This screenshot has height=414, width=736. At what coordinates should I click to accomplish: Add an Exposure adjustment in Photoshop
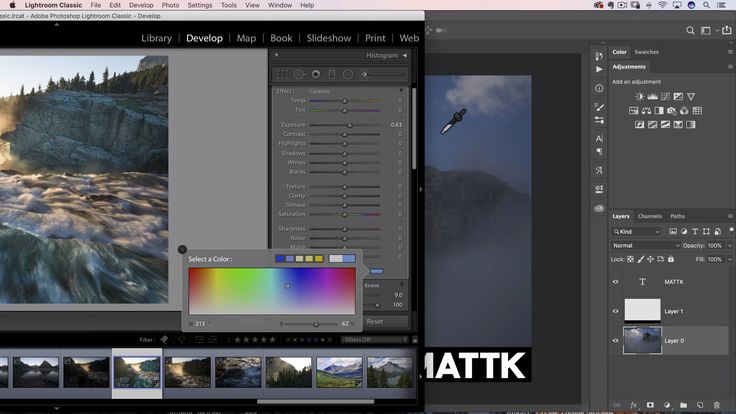[678, 96]
